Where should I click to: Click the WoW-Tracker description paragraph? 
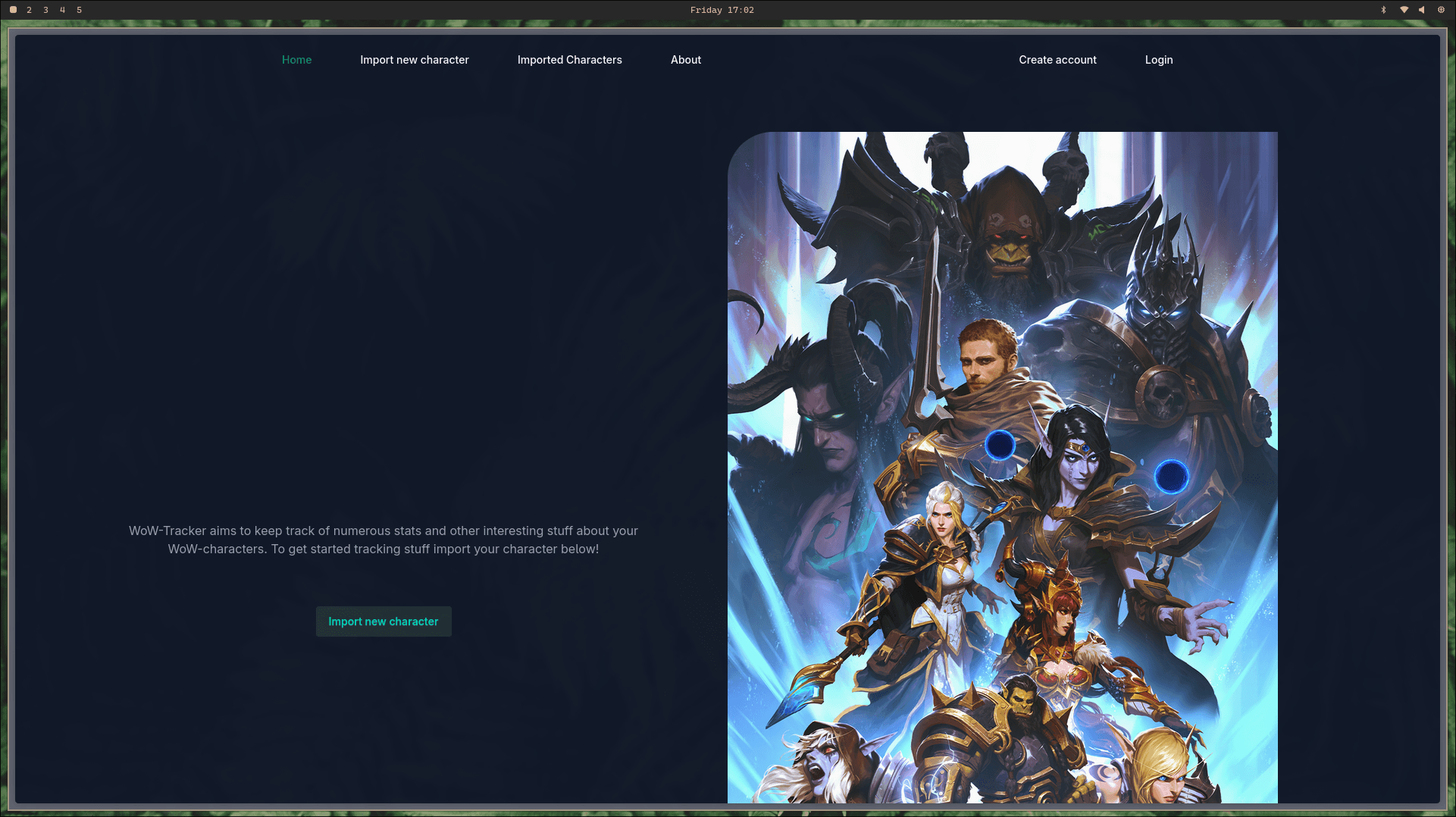coord(384,540)
